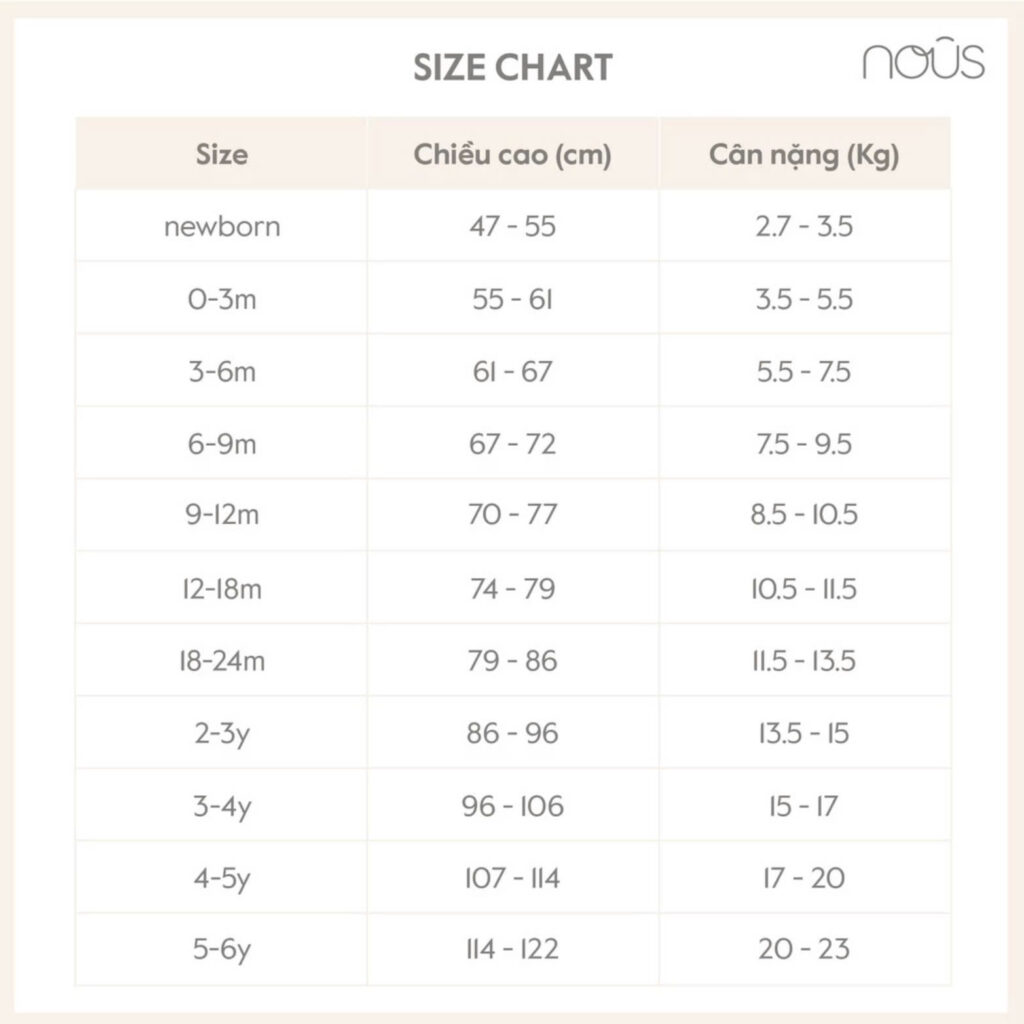Click the 6-9m size cell

point(222,444)
